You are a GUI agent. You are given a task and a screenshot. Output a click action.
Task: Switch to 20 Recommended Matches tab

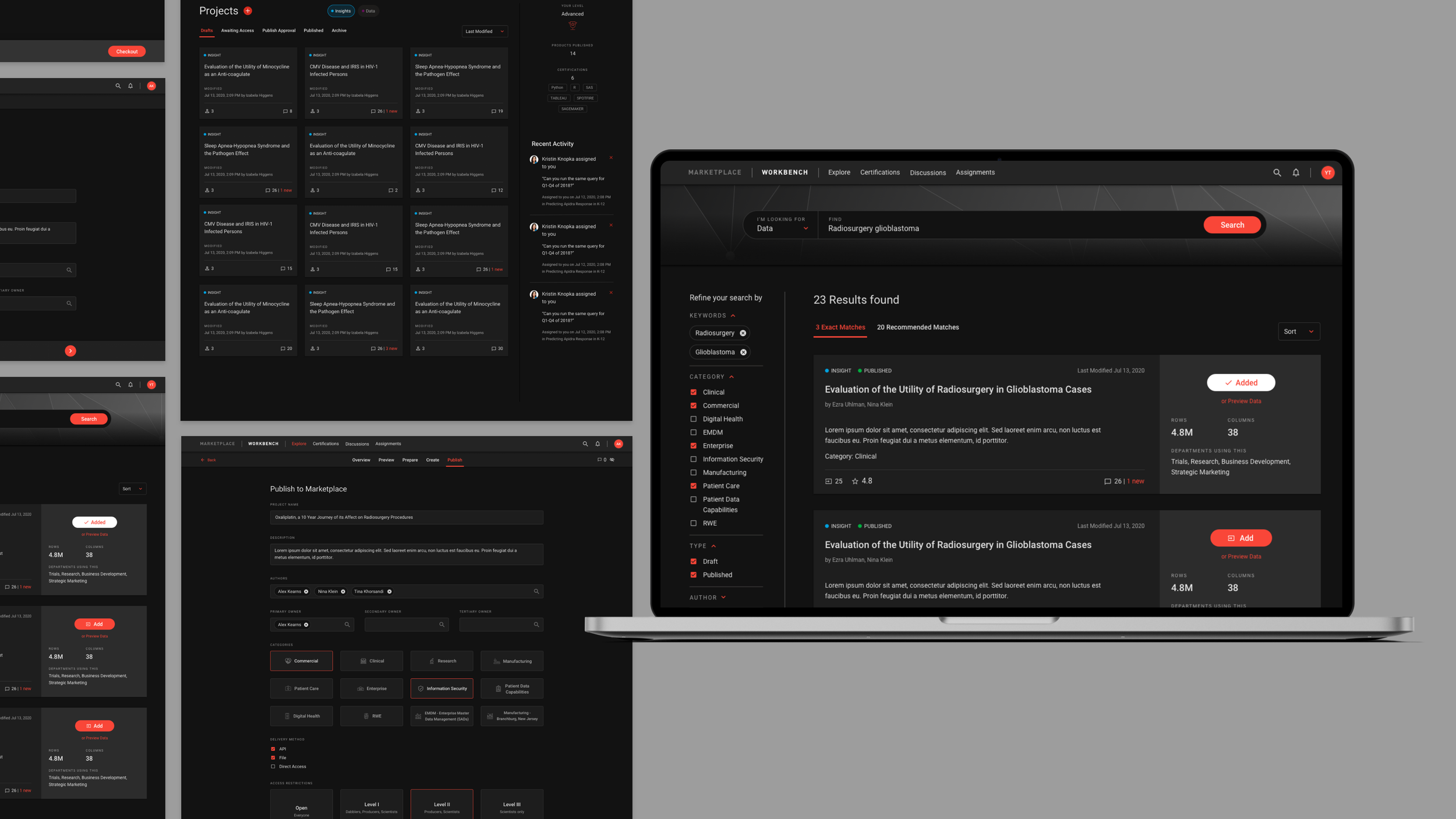[x=918, y=327]
